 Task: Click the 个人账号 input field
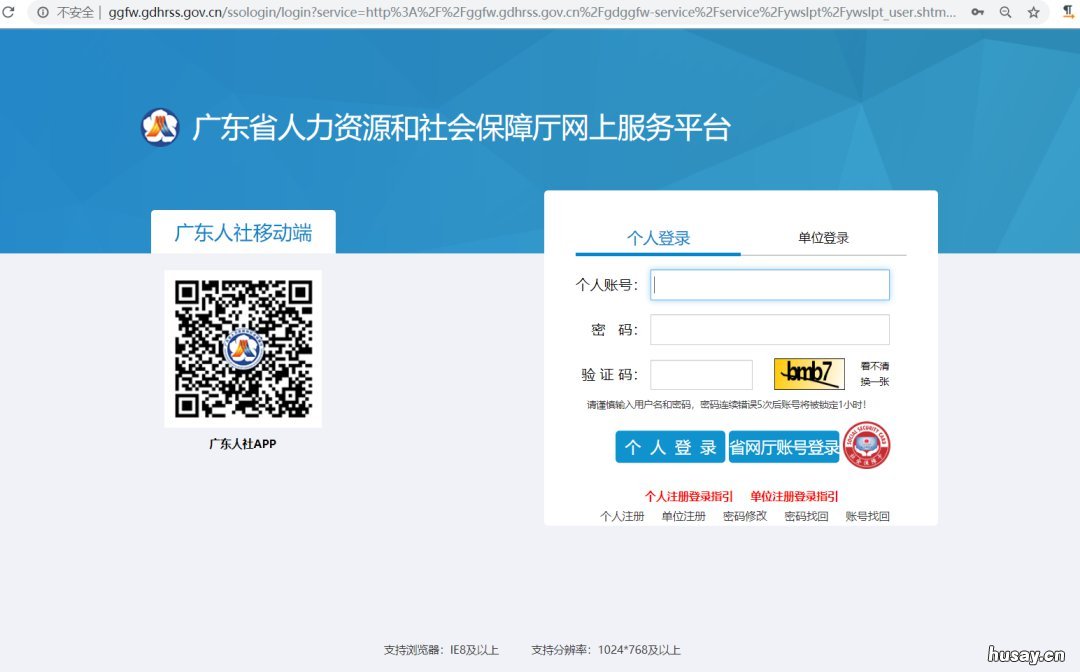770,284
